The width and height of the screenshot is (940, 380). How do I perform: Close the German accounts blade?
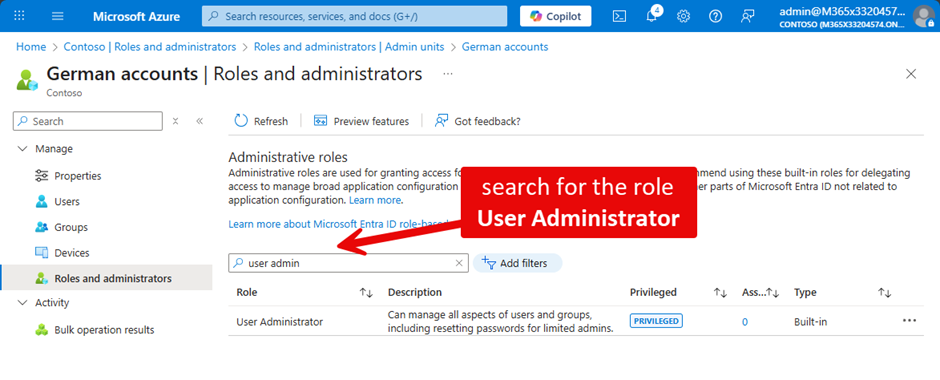(911, 74)
